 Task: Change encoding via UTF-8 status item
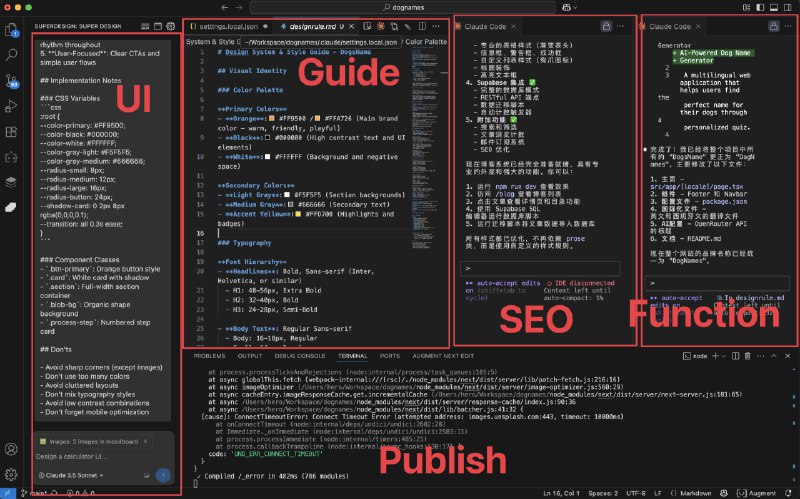click(636, 493)
